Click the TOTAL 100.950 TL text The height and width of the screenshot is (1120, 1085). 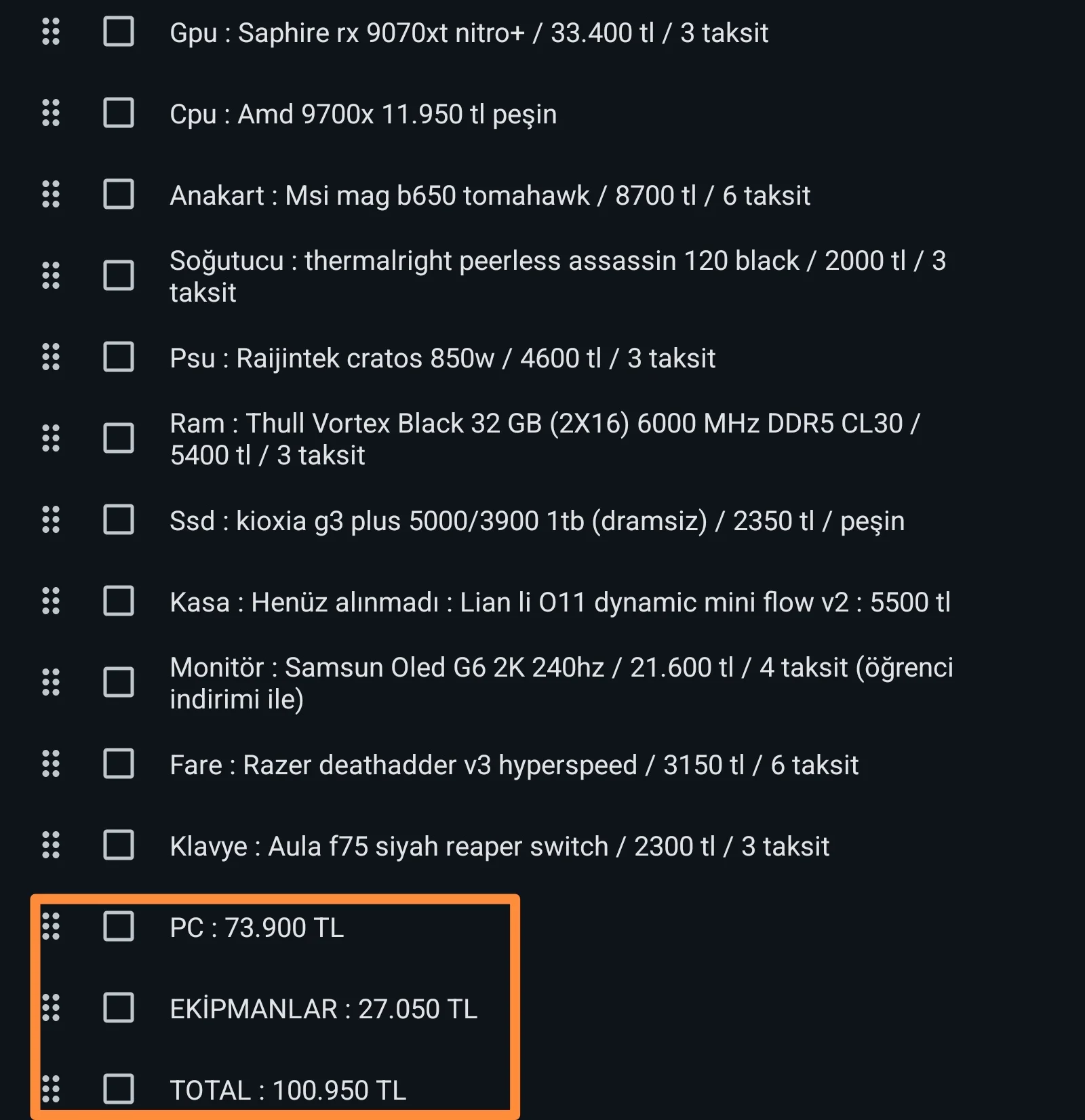point(288,1091)
